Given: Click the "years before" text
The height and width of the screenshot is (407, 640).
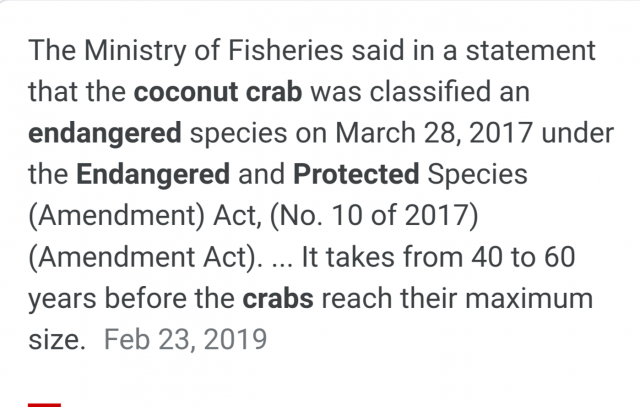Looking at the screenshot, I should pyautogui.click(x=130, y=298).
